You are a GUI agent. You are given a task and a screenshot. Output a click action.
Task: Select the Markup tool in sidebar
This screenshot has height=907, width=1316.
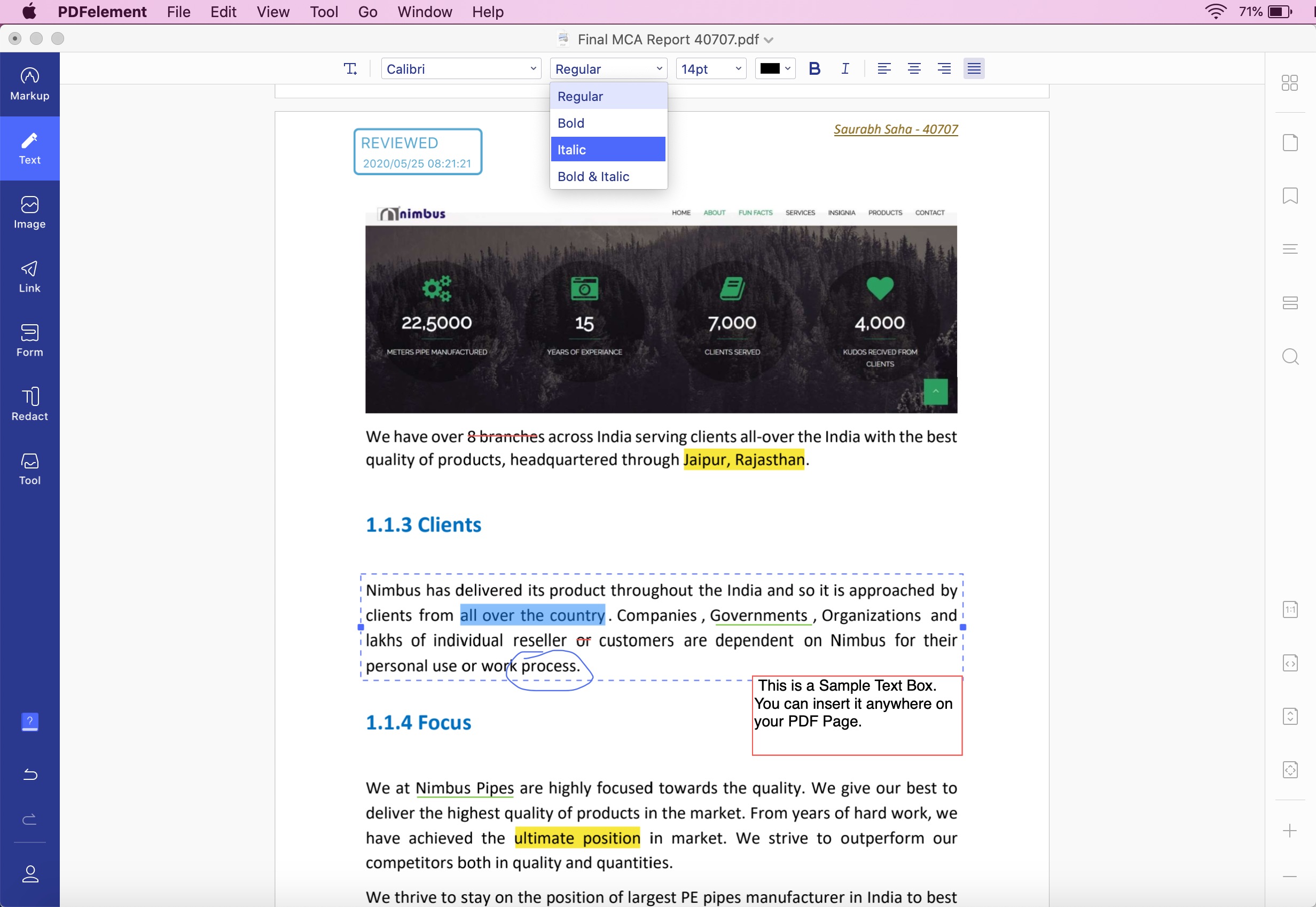pyautogui.click(x=29, y=83)
